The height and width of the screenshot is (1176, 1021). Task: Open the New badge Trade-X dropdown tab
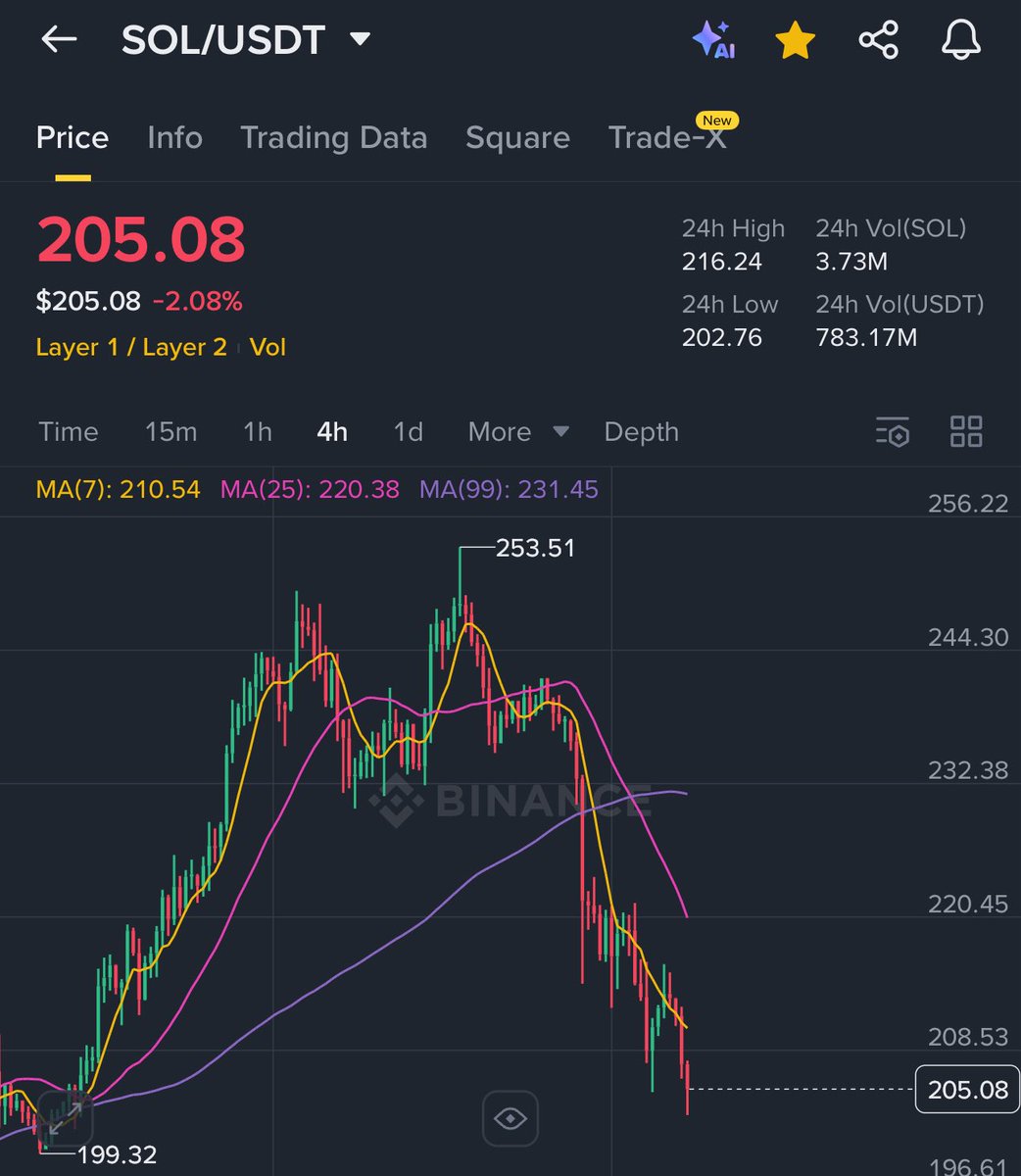pyautogui.click(x=667, y=138)
